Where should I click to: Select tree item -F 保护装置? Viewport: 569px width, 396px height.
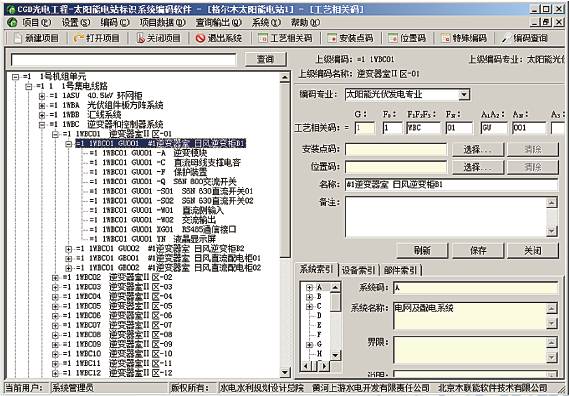click(x=148, y=172)
